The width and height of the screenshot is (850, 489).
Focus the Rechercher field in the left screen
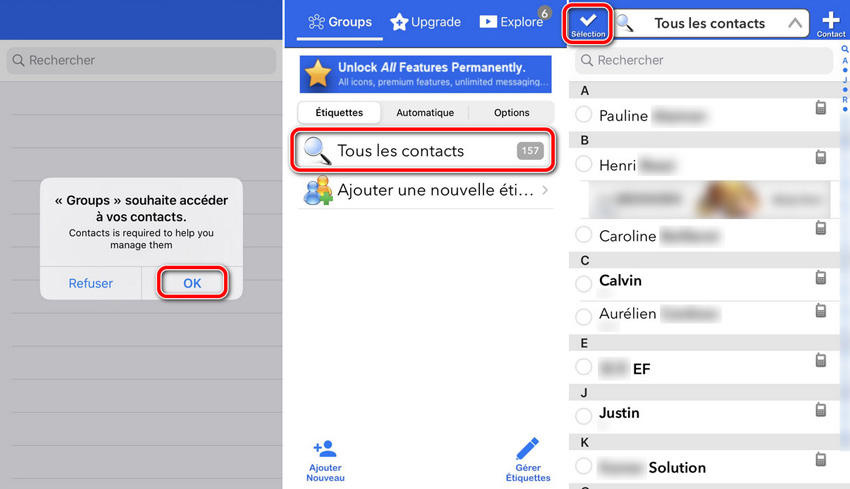(141, 60)
